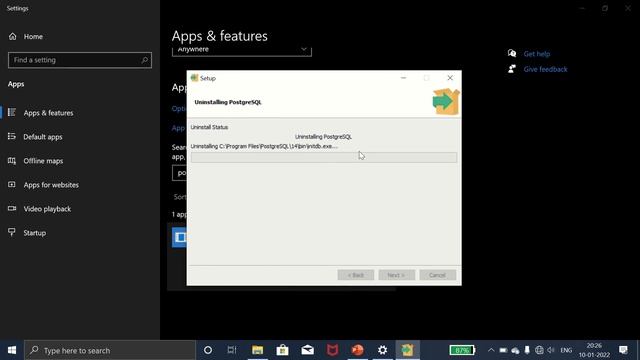Click the package box icon in Setup header
Viewport: 640px width, 360px height.
click(446, 101)
